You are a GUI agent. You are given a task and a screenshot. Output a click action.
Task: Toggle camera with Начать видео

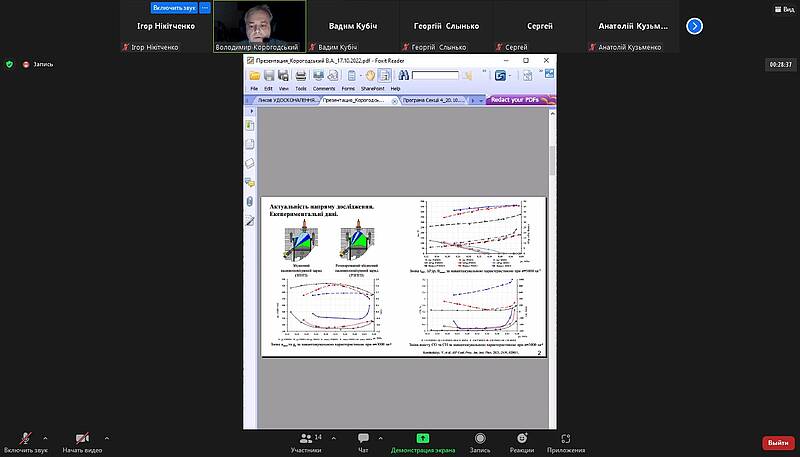click(x=84, y=441)
